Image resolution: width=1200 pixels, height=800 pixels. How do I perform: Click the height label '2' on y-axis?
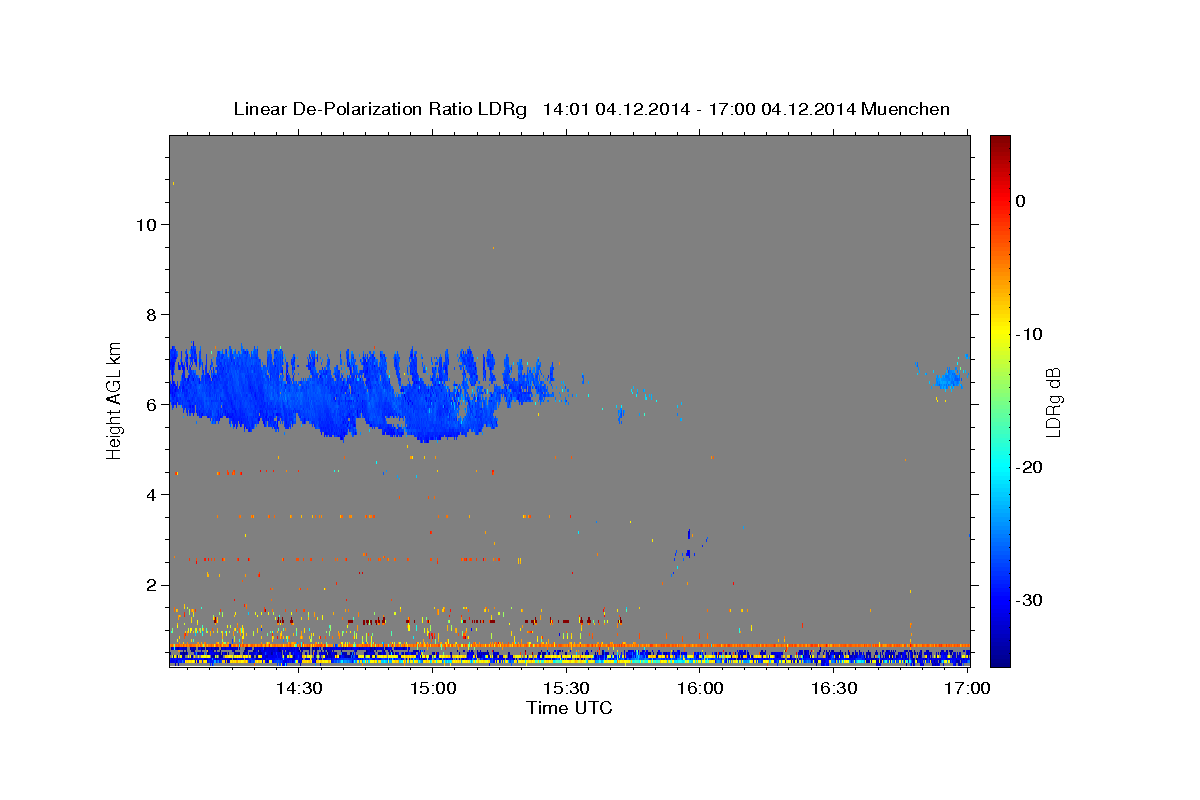click(x=149, y=584)
